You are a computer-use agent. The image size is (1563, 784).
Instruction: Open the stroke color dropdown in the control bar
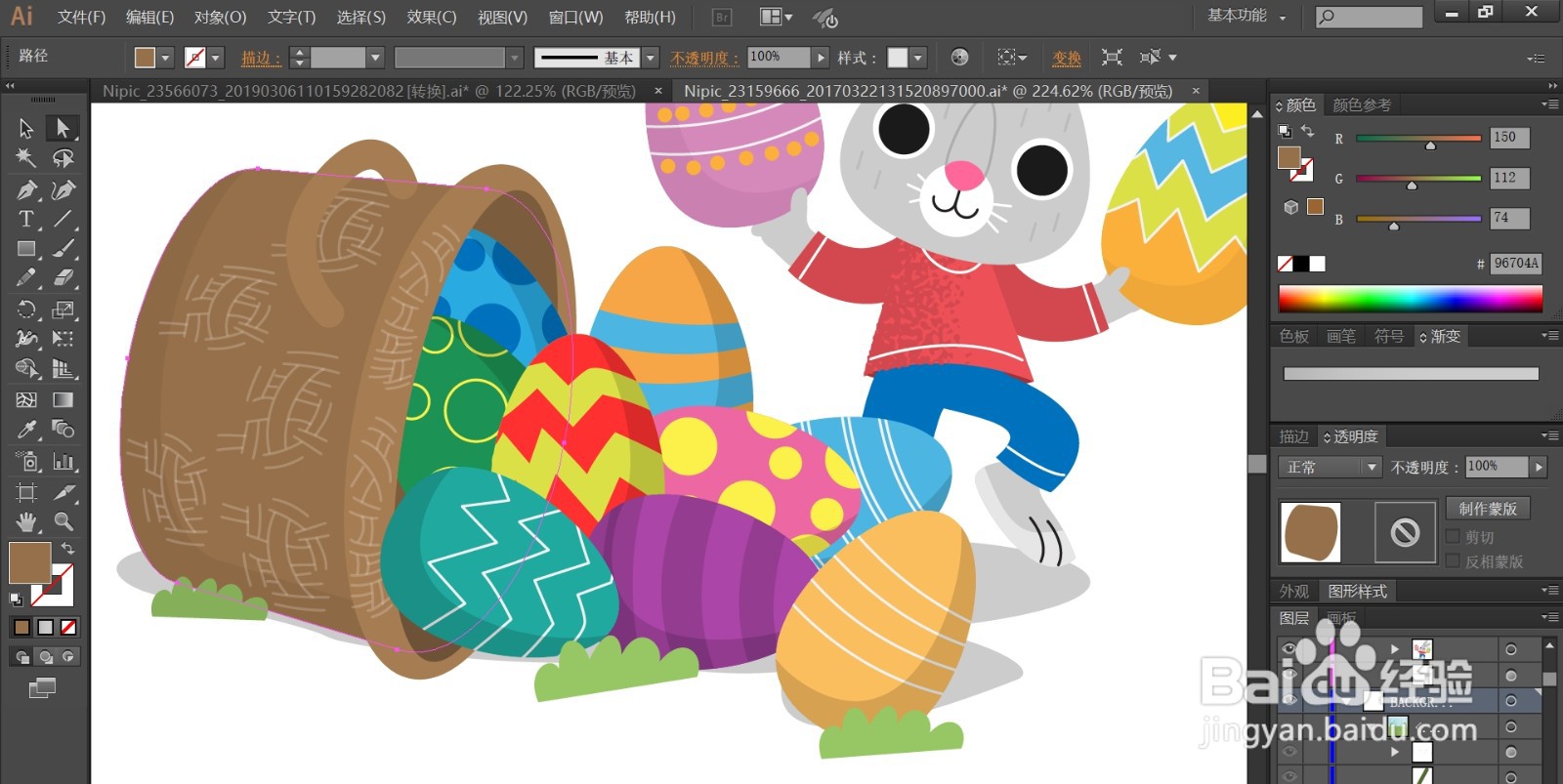216,58
